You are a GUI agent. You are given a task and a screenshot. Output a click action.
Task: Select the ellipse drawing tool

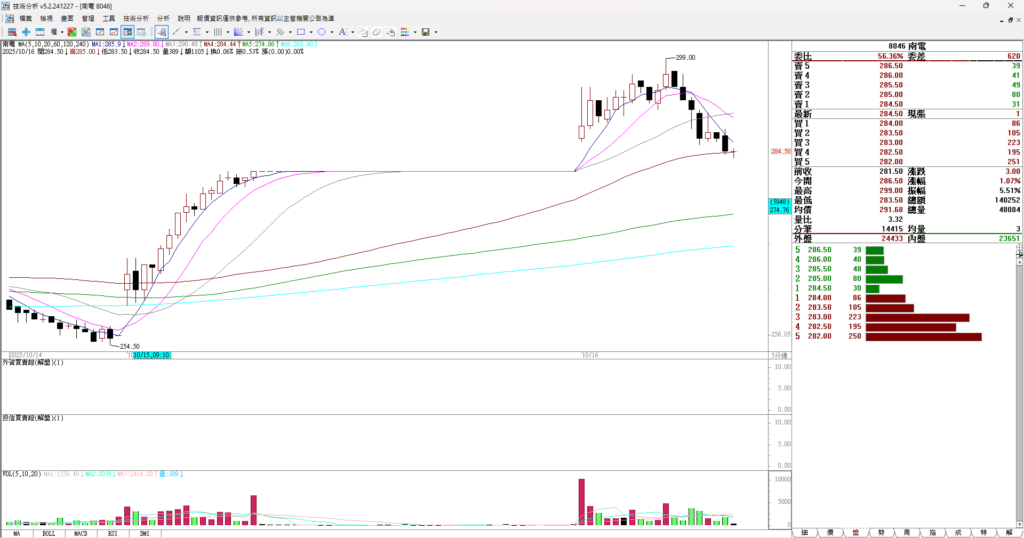pyautogui.click(x=321, y=32)
